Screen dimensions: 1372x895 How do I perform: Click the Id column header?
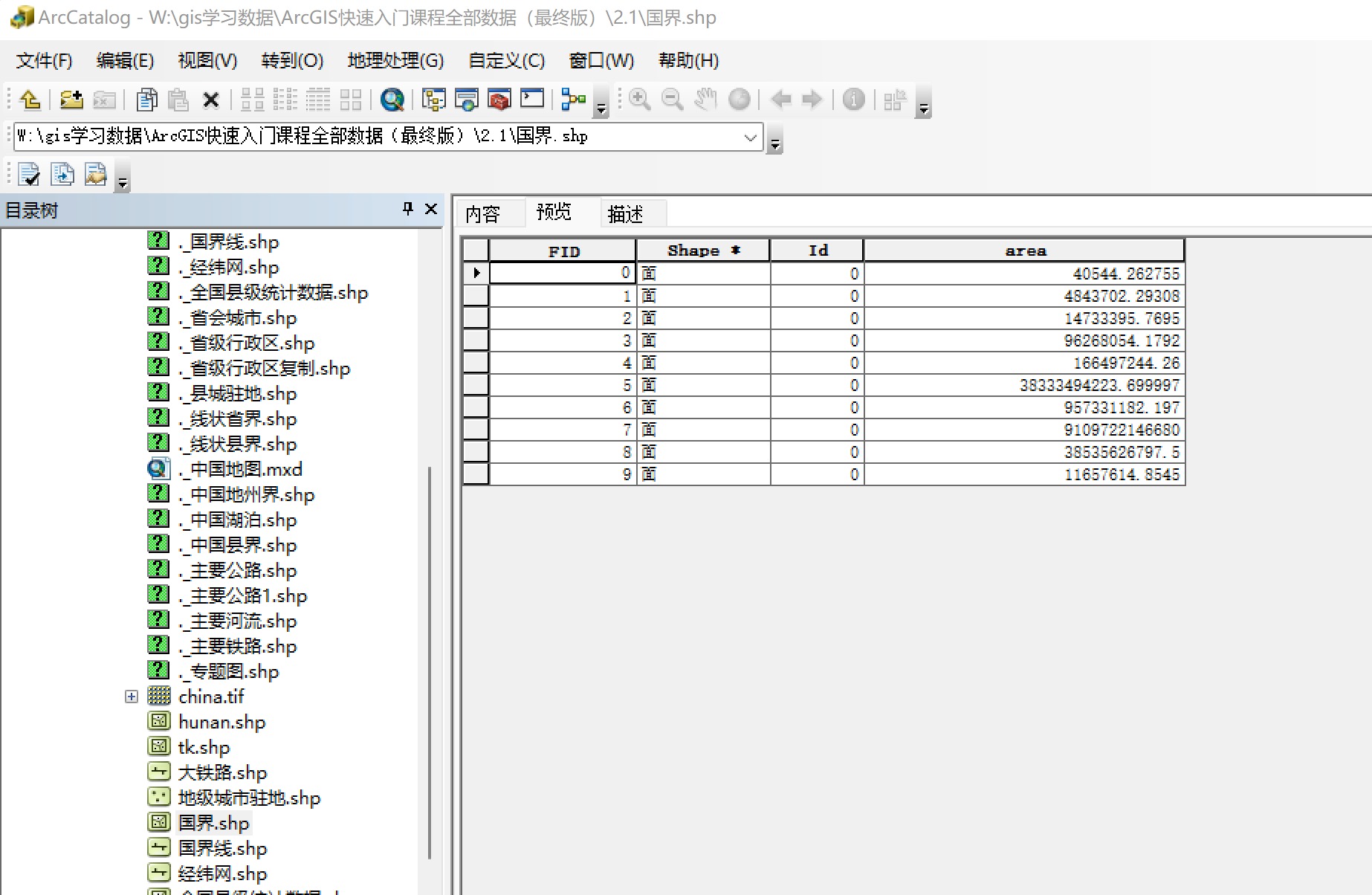tap(818, 251)
